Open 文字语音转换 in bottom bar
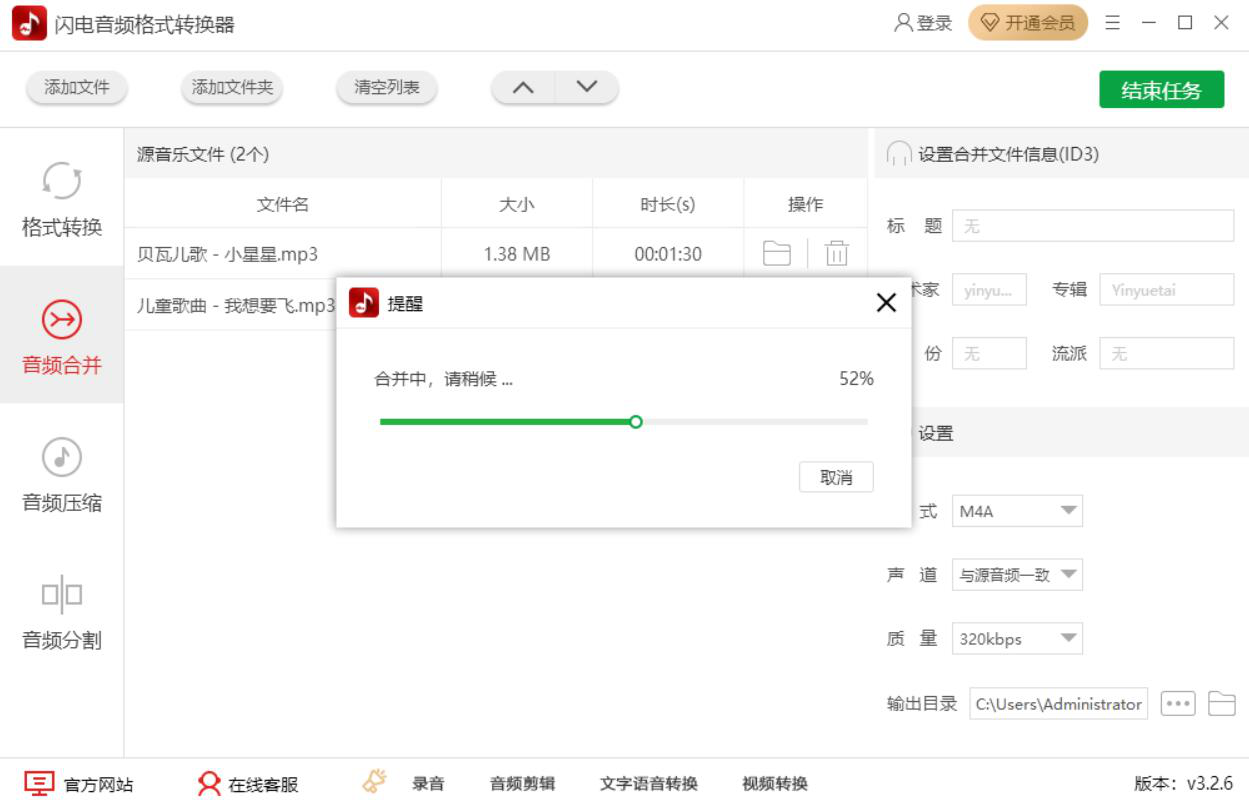The image size is (1249, 804). [x=649, y=784]
